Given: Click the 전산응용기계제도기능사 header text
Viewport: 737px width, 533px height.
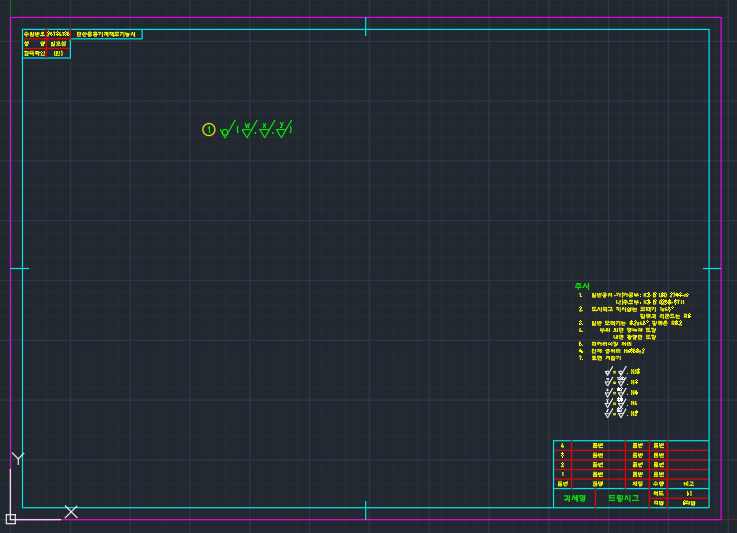Looking at the screenshot, I should pyautogui.click(x=106, y=34).
